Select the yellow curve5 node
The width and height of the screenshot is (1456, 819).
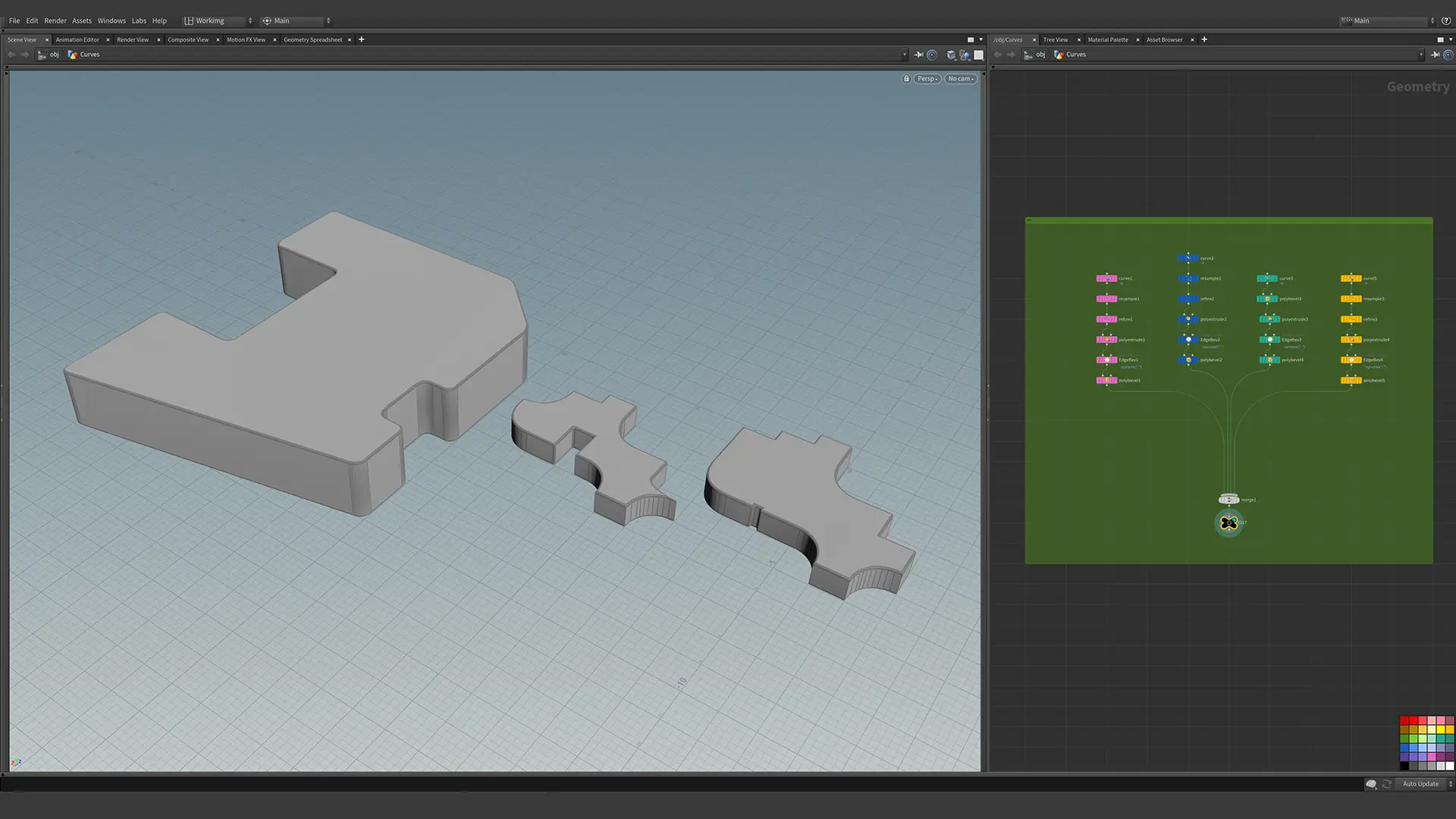(x=1351, y=278)
